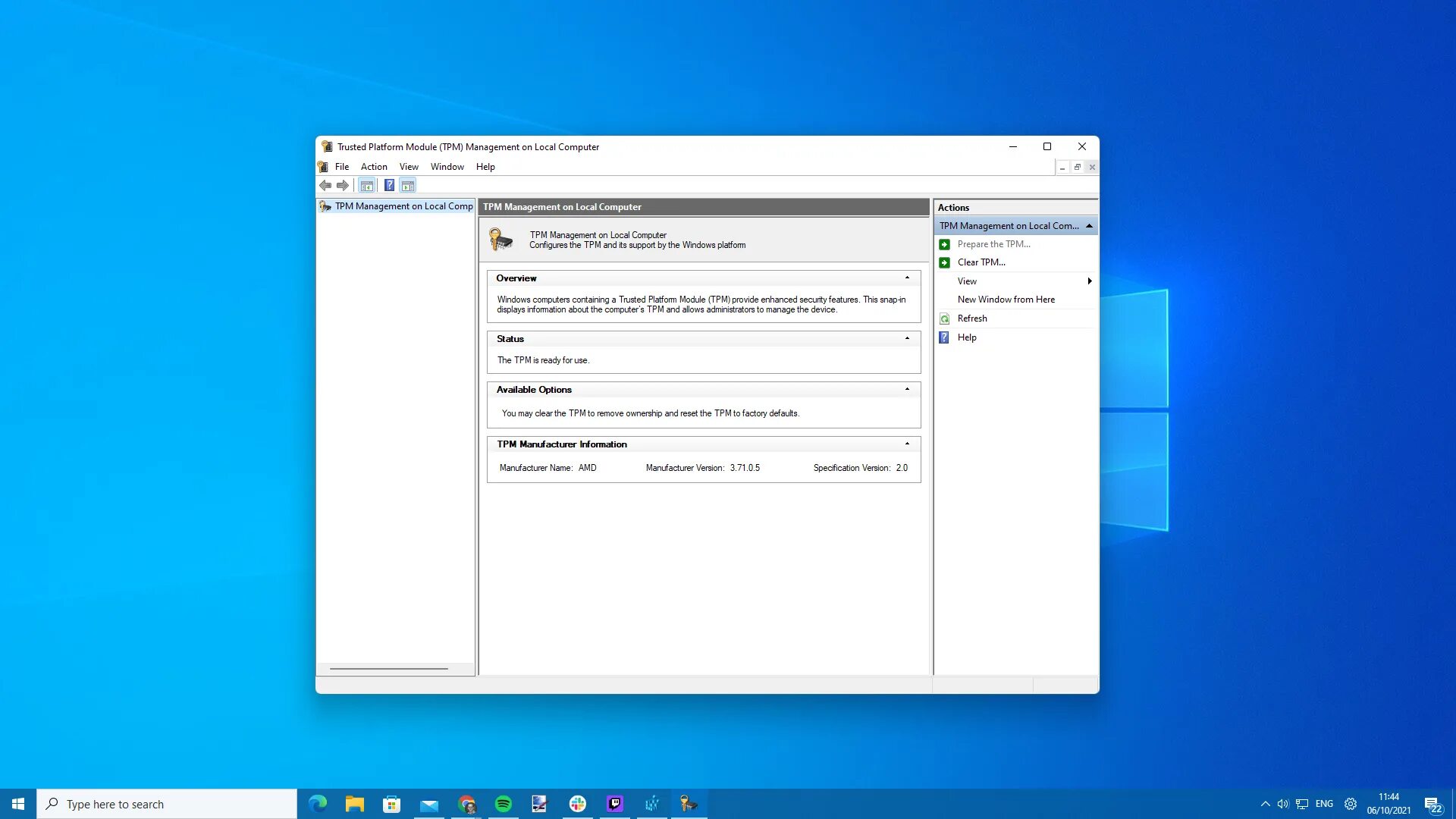Click the horizontal scrollbar in tree pane
The image size is (1456, 819).
pyautogui.click(x=389, y=669)
